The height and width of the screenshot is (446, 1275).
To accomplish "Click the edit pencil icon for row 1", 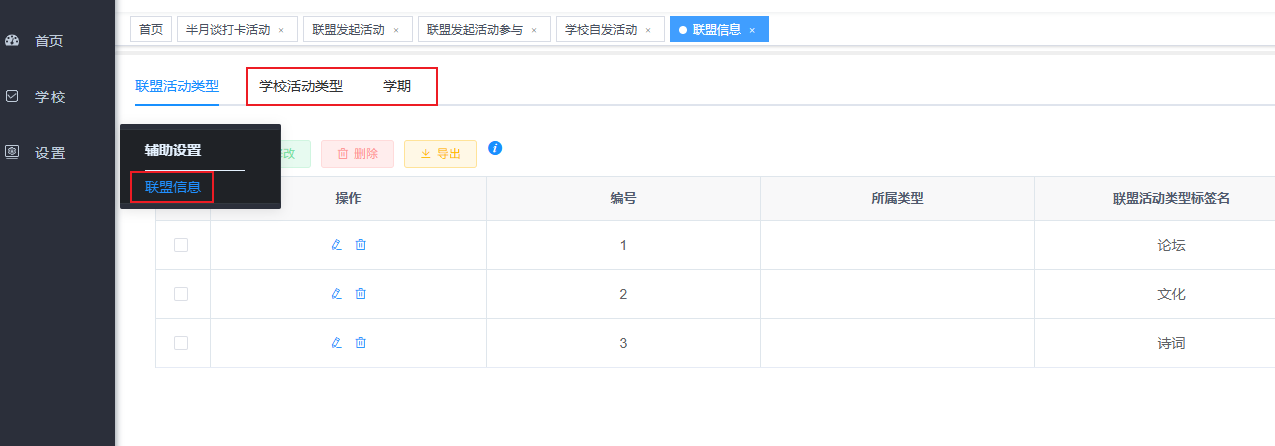I will (x=336, y=245).
